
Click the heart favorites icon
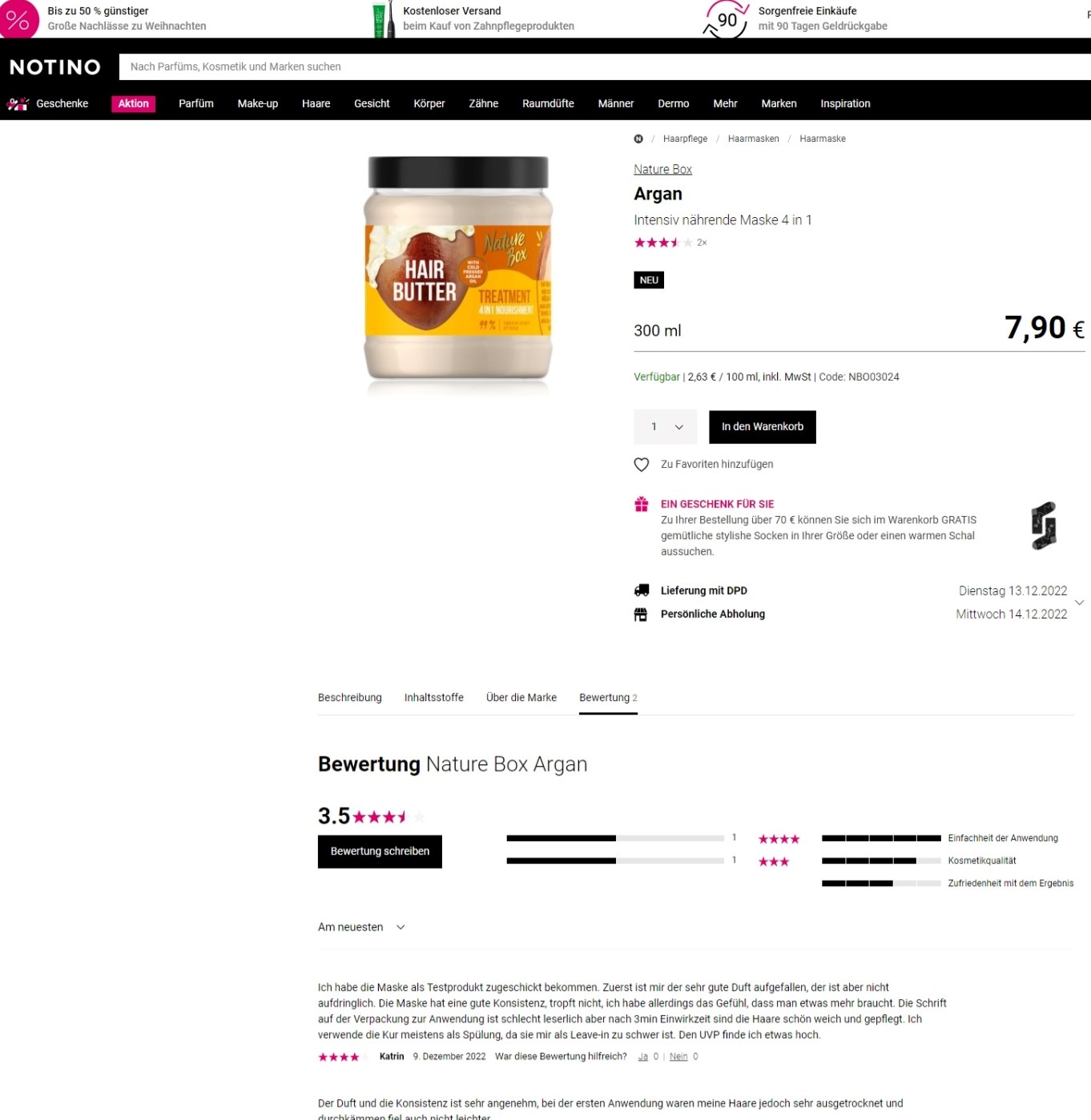[x=642, y=465]
